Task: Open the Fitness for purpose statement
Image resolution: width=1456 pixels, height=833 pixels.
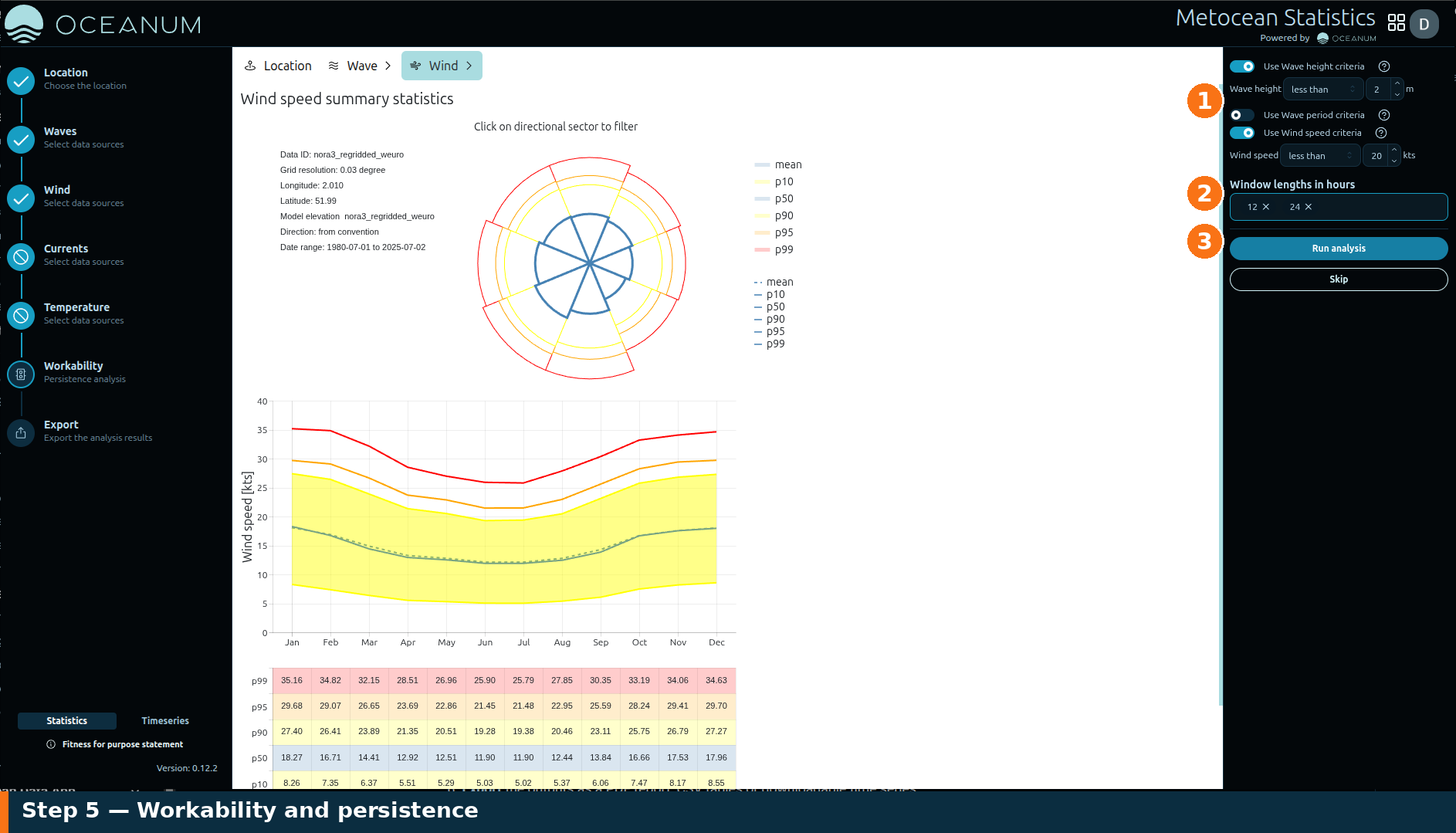Action: pyautogui.click(x=123, y=744)
